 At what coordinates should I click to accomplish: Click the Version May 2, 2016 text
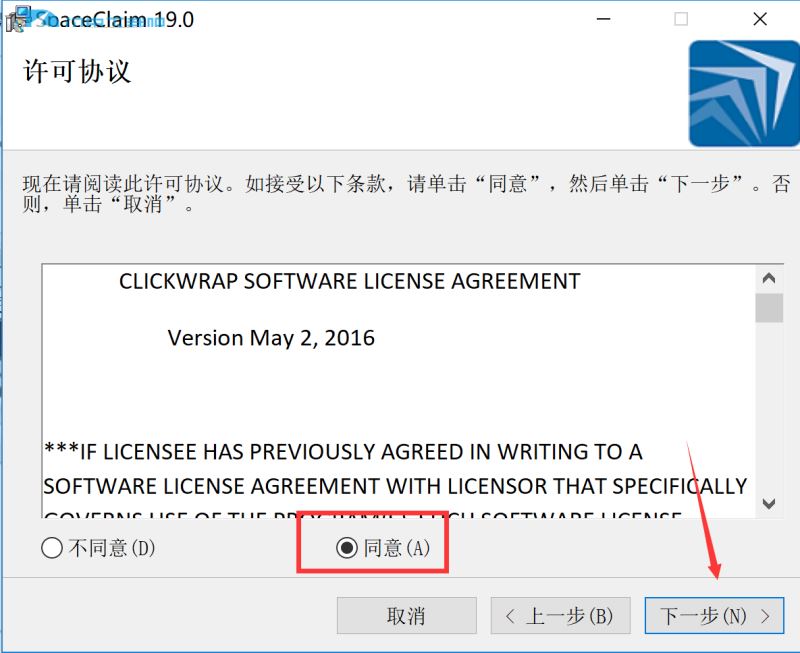coord(271,338)
